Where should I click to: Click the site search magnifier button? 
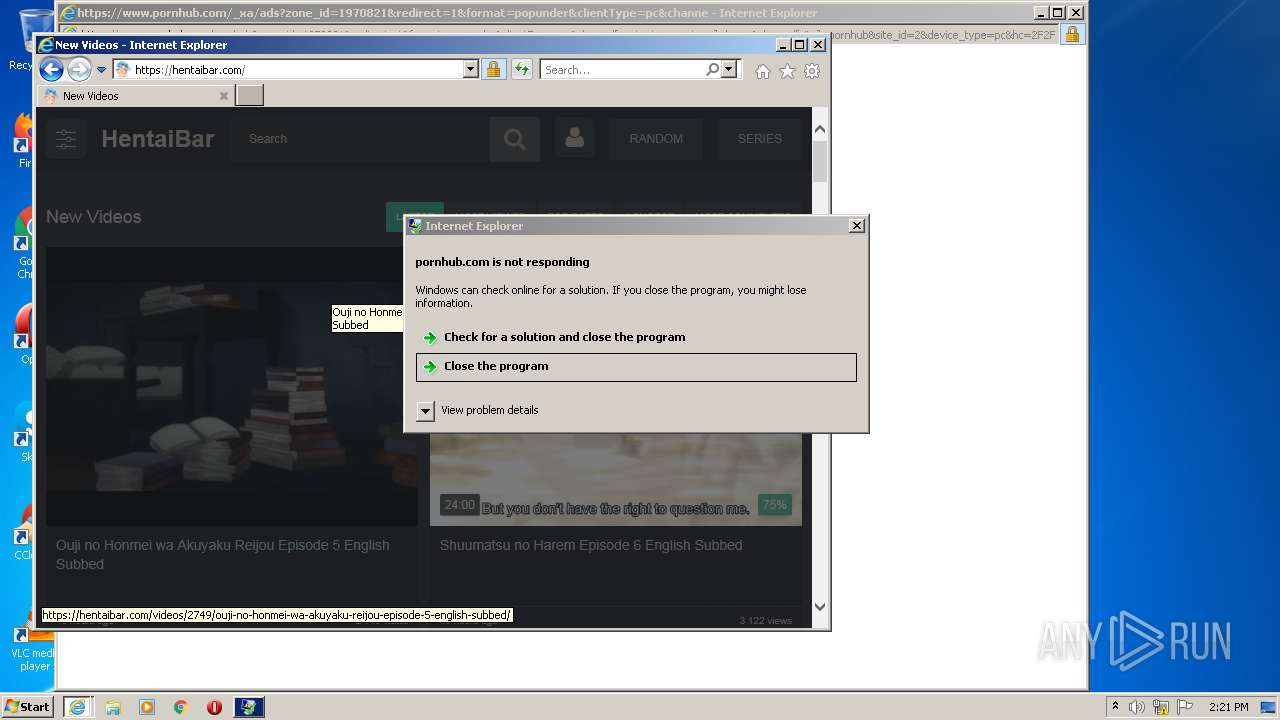515,140
